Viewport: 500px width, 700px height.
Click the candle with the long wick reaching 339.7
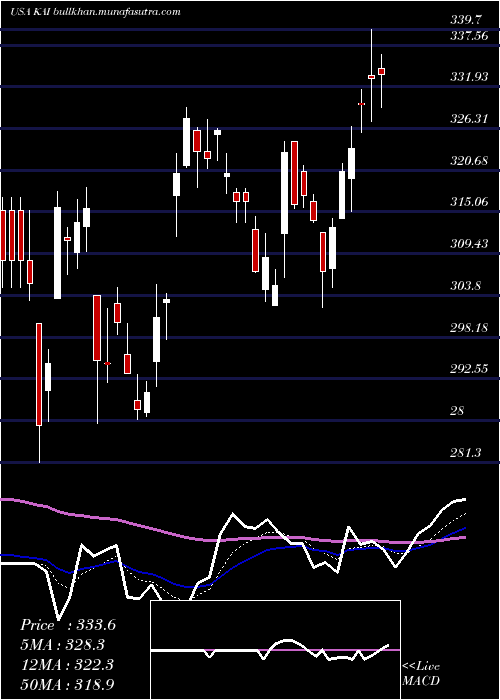[x=371, y=75]
